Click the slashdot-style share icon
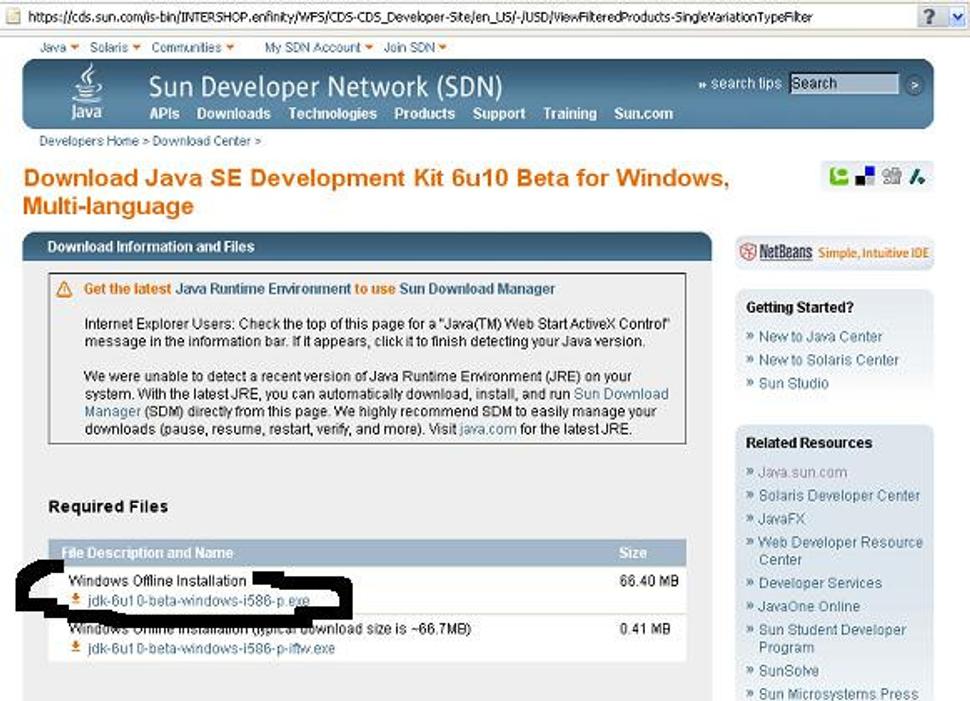 click(917, 177)
